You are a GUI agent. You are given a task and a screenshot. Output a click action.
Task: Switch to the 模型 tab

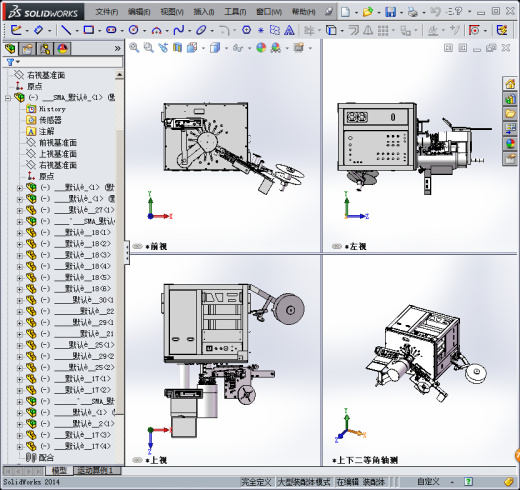pyautogui.click(x=59, y=471)
